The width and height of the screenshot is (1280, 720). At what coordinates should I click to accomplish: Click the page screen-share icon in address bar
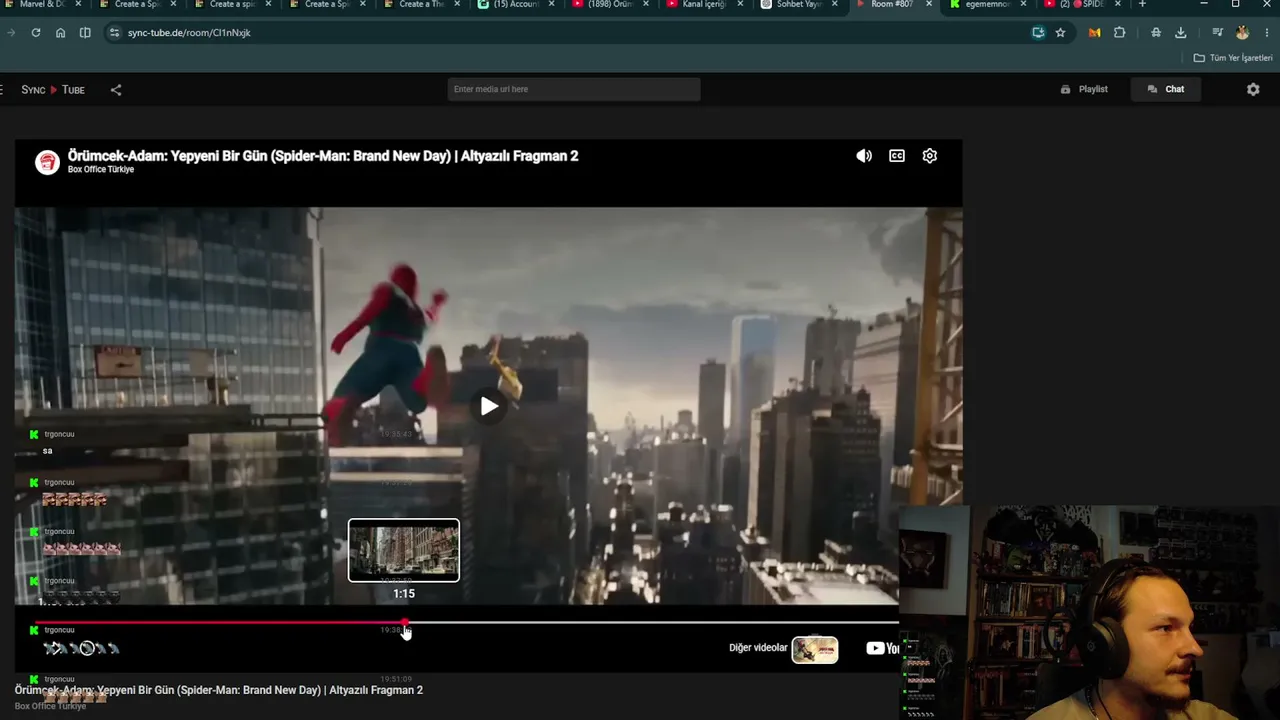[x=1038, y=33]
